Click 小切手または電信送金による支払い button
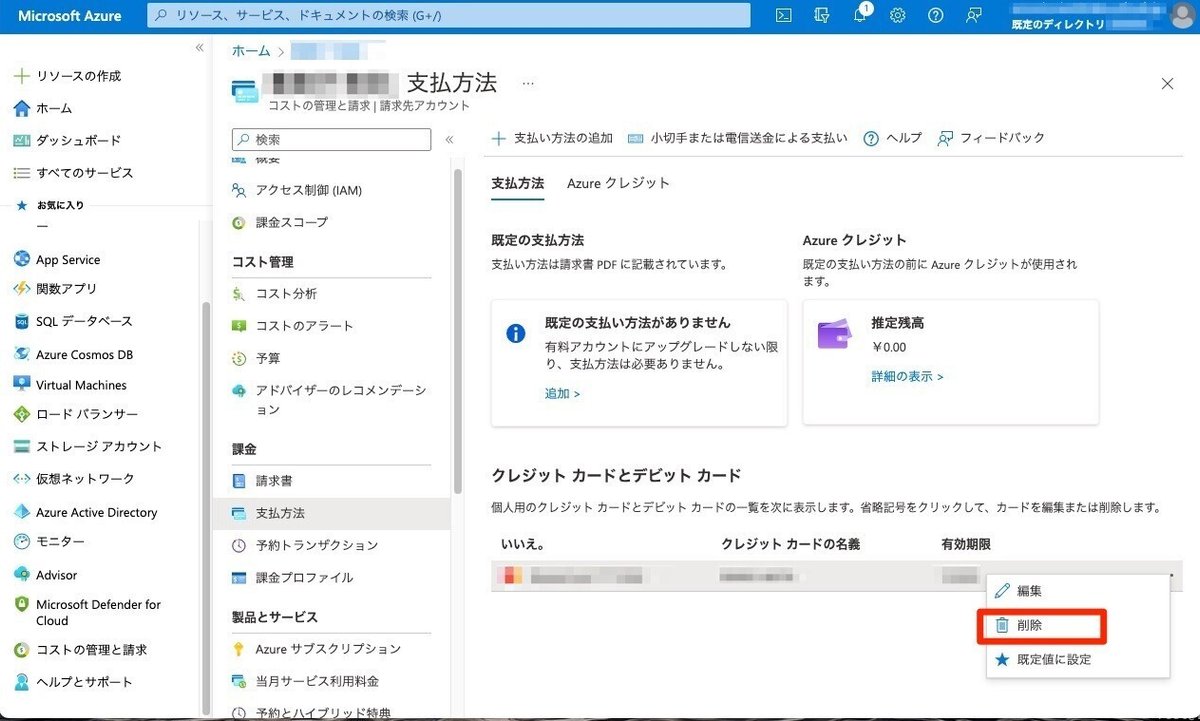Screen dimensions: 1200x721 (737, 138)
